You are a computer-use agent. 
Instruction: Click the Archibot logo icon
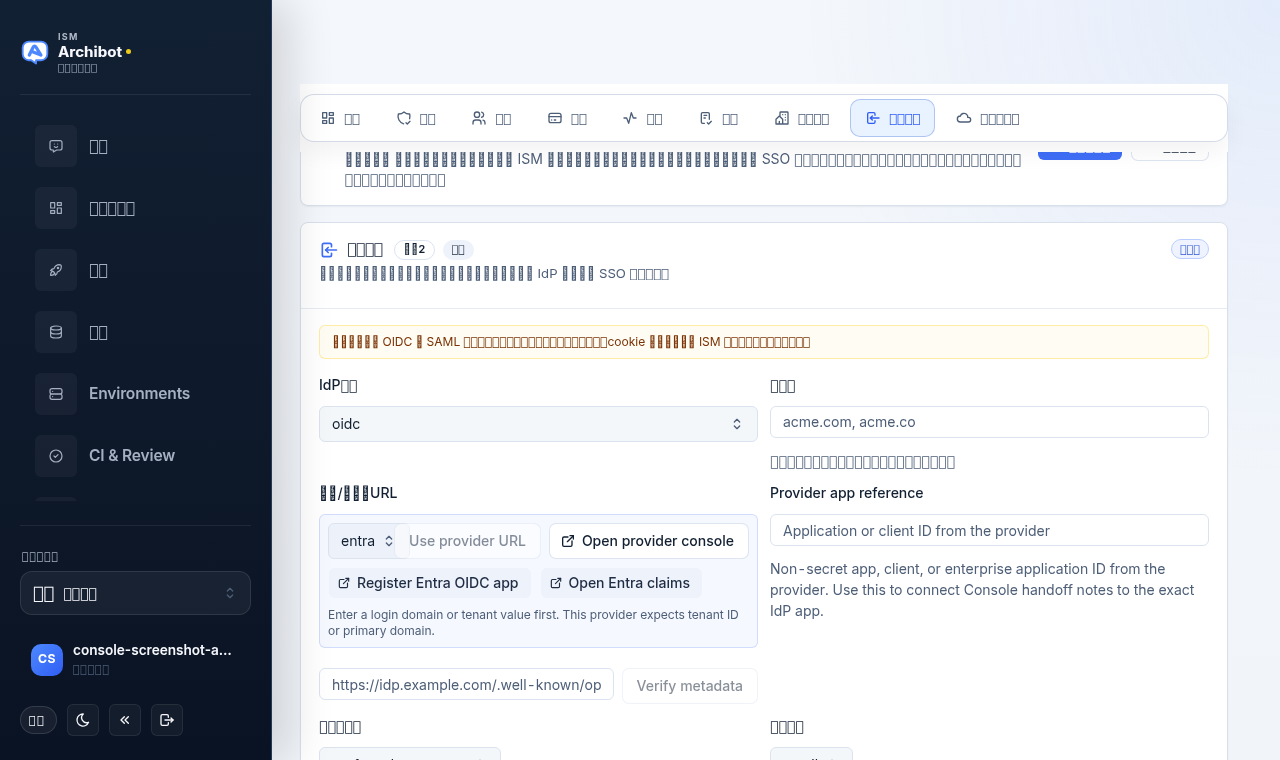tap(35, 52)
